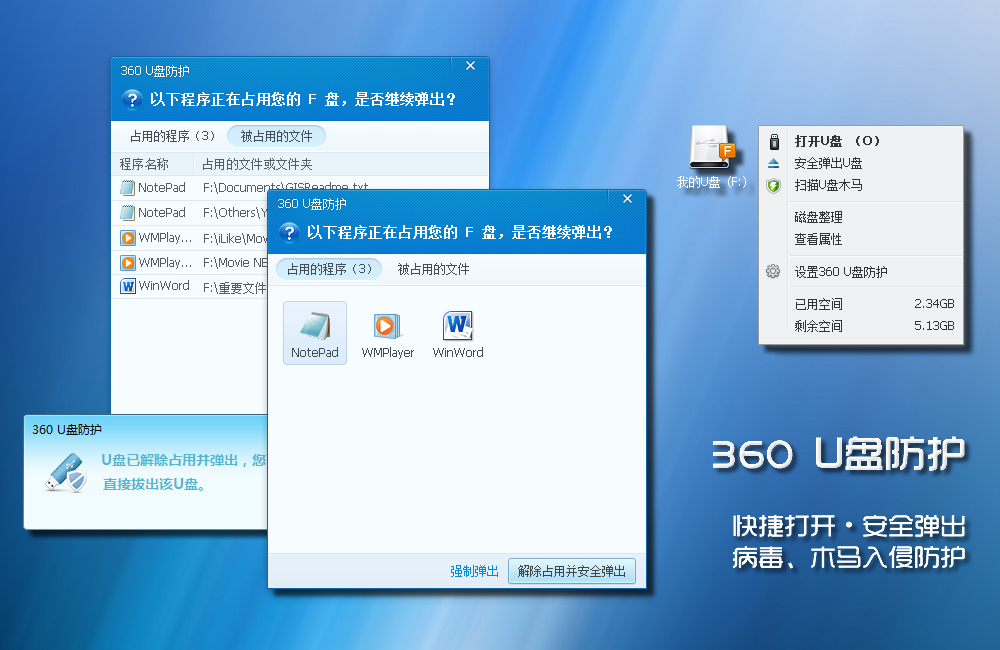Click the 占用的文件或文件夹 column header
This screenshot has height=650, width=1000.
click(x=257, y=164)
